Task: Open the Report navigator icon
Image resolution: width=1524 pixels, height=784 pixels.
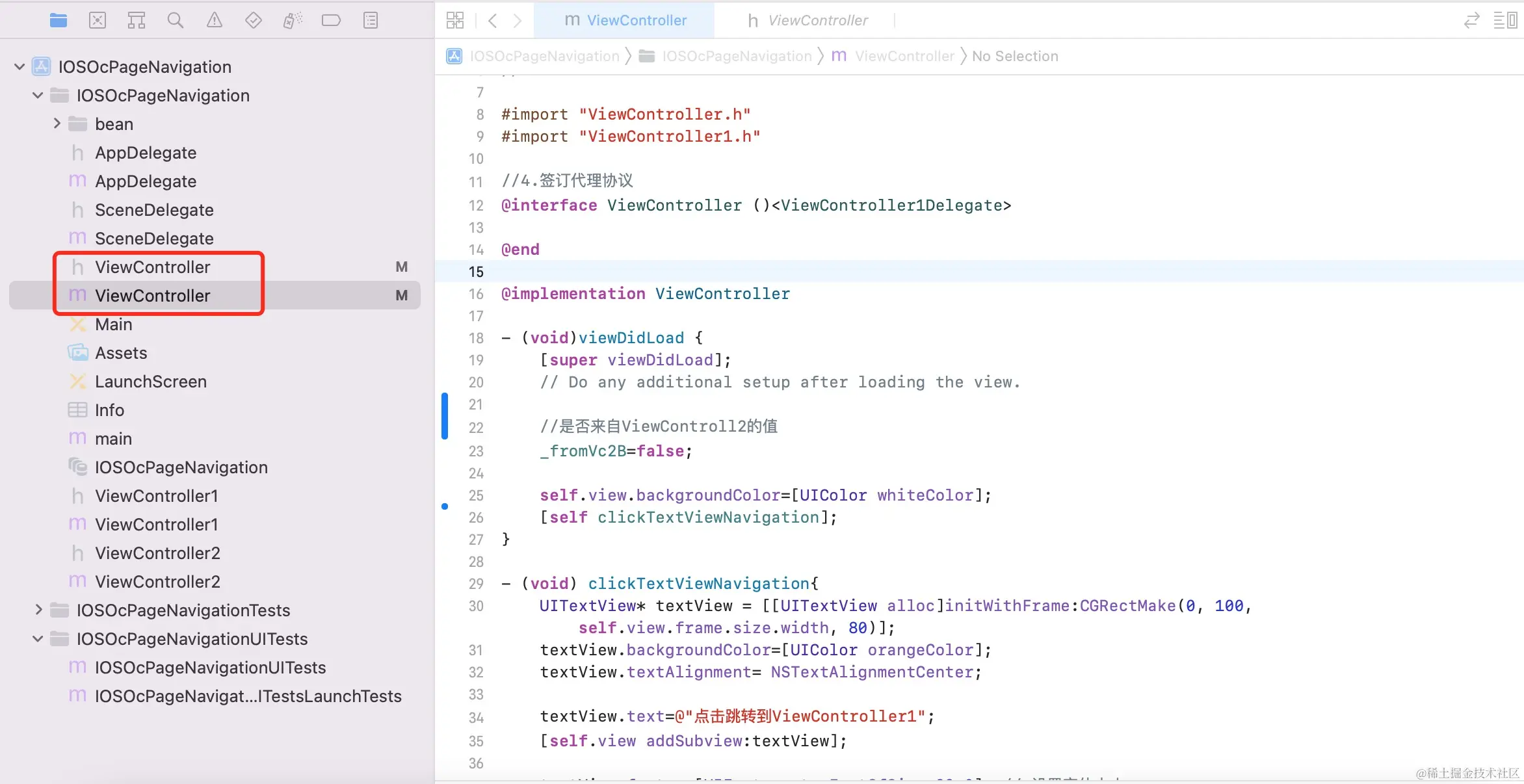Action: [371, 21]
